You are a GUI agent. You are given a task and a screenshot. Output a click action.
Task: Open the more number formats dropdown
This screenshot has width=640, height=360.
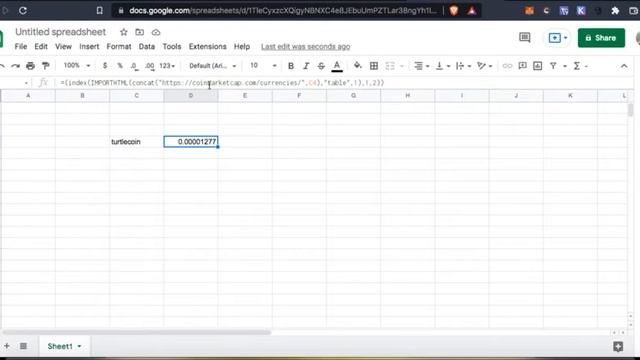point(167,66)
